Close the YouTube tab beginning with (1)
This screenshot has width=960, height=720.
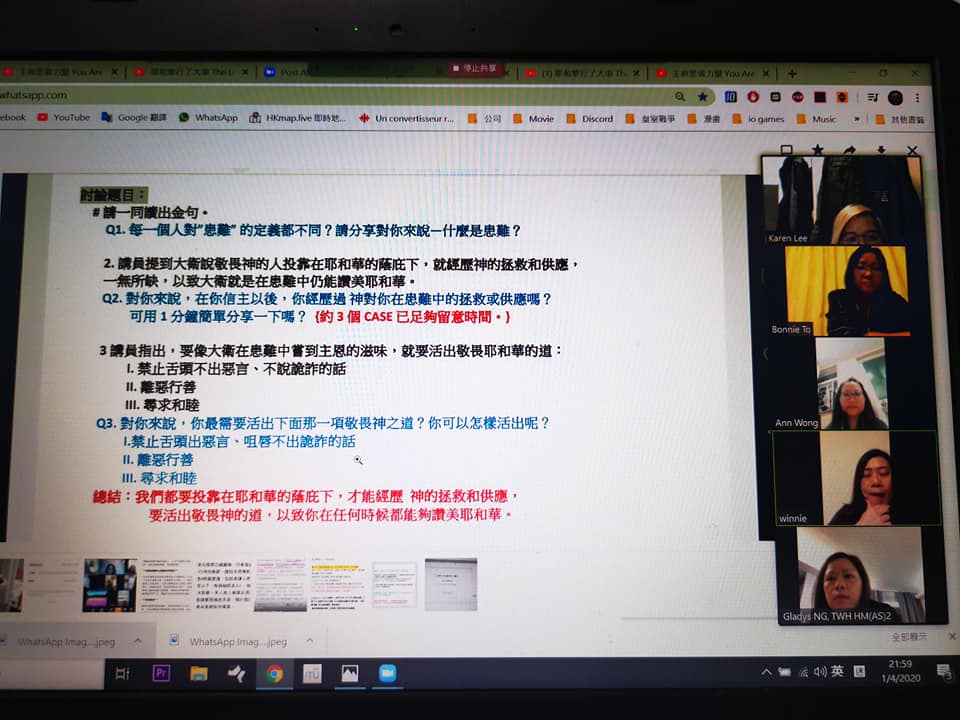636,73
